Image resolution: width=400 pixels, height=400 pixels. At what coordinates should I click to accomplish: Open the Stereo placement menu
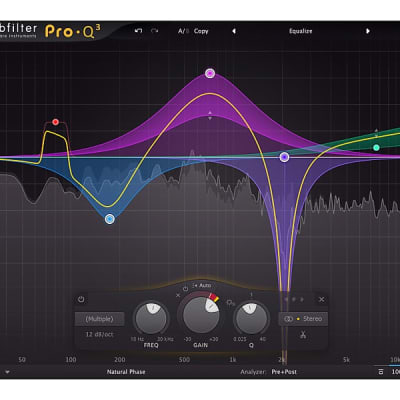[303, 319]
